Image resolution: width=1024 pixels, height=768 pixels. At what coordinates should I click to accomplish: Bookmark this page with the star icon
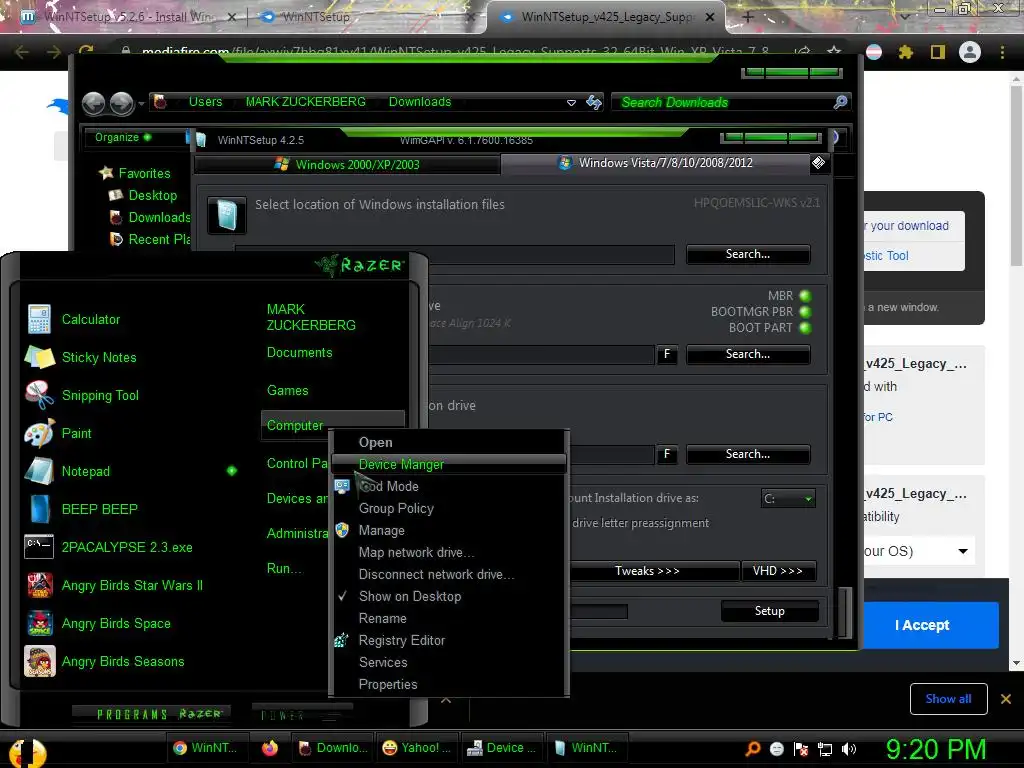[834, 52]
